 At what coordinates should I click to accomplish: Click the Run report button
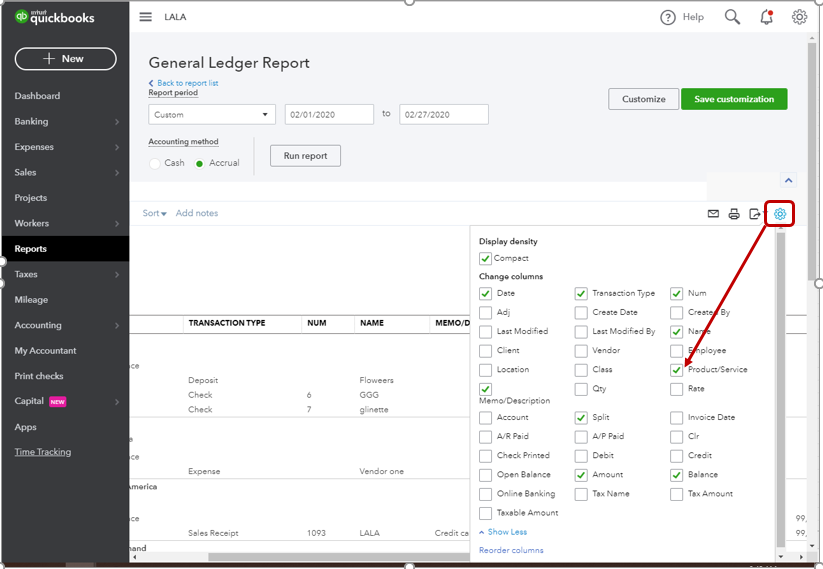pyautogui.click(x=305, y=156)
